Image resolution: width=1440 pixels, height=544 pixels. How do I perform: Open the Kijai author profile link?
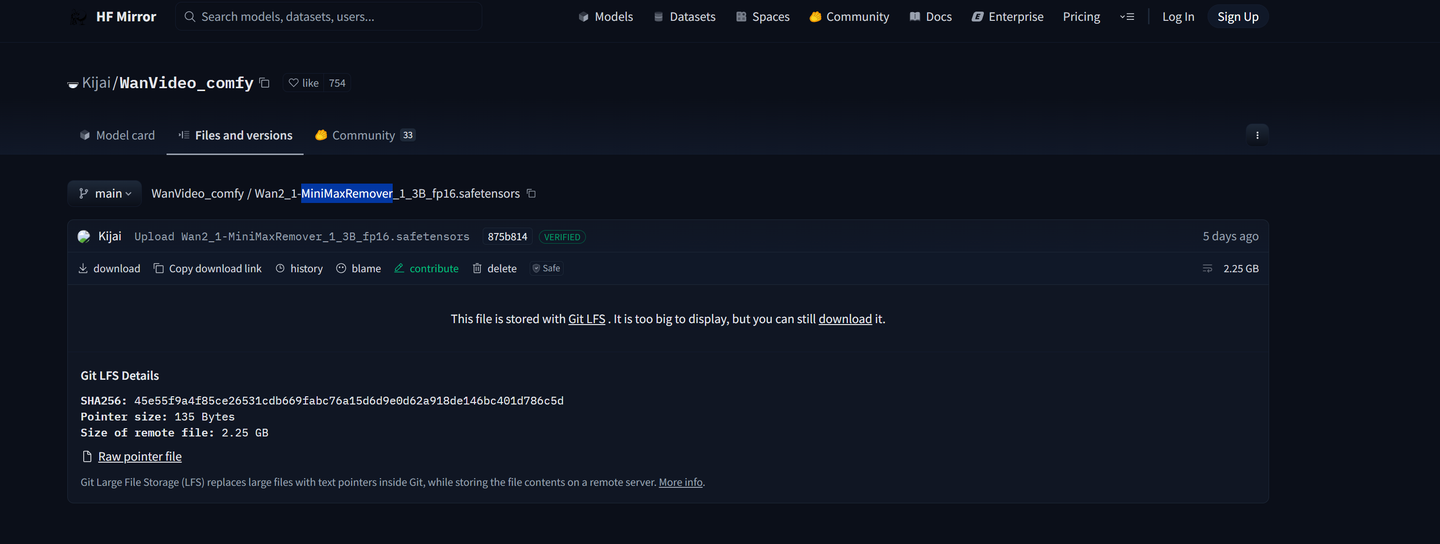[x=95, y=83]
